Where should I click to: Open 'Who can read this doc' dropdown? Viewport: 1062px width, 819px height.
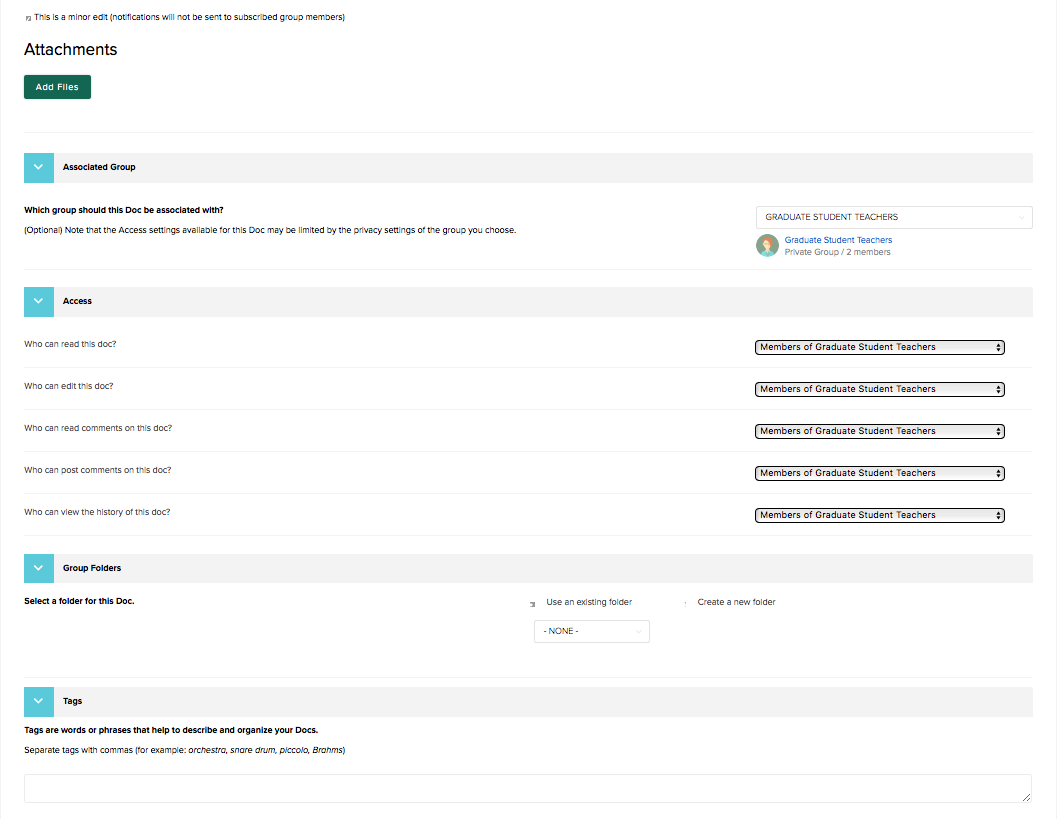coord(879,347)
